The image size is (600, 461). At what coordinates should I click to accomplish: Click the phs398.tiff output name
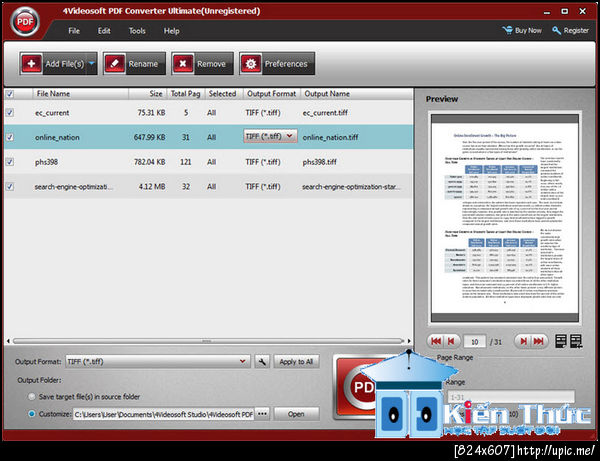point(320,162)
